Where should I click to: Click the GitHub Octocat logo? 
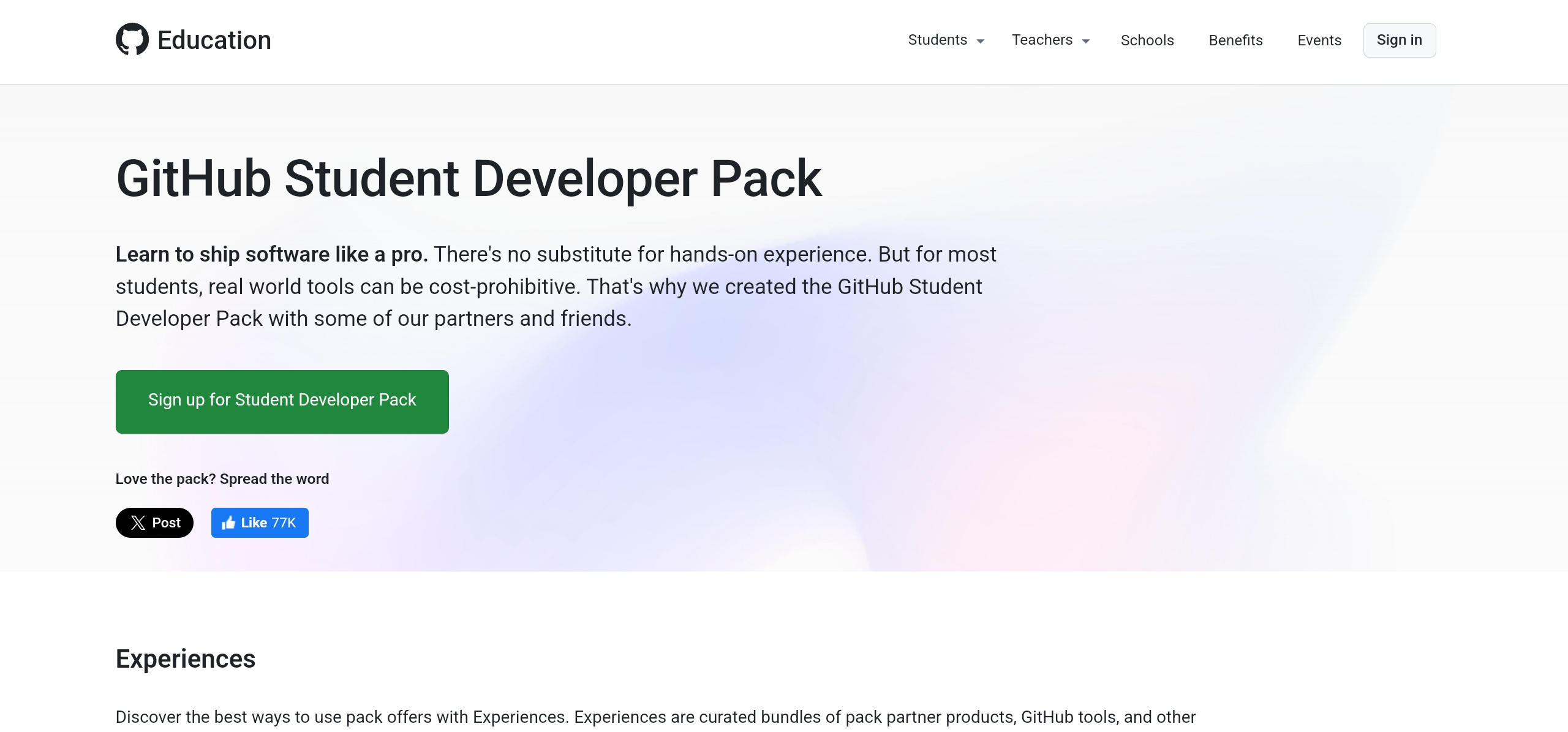(x=132, y=40)
